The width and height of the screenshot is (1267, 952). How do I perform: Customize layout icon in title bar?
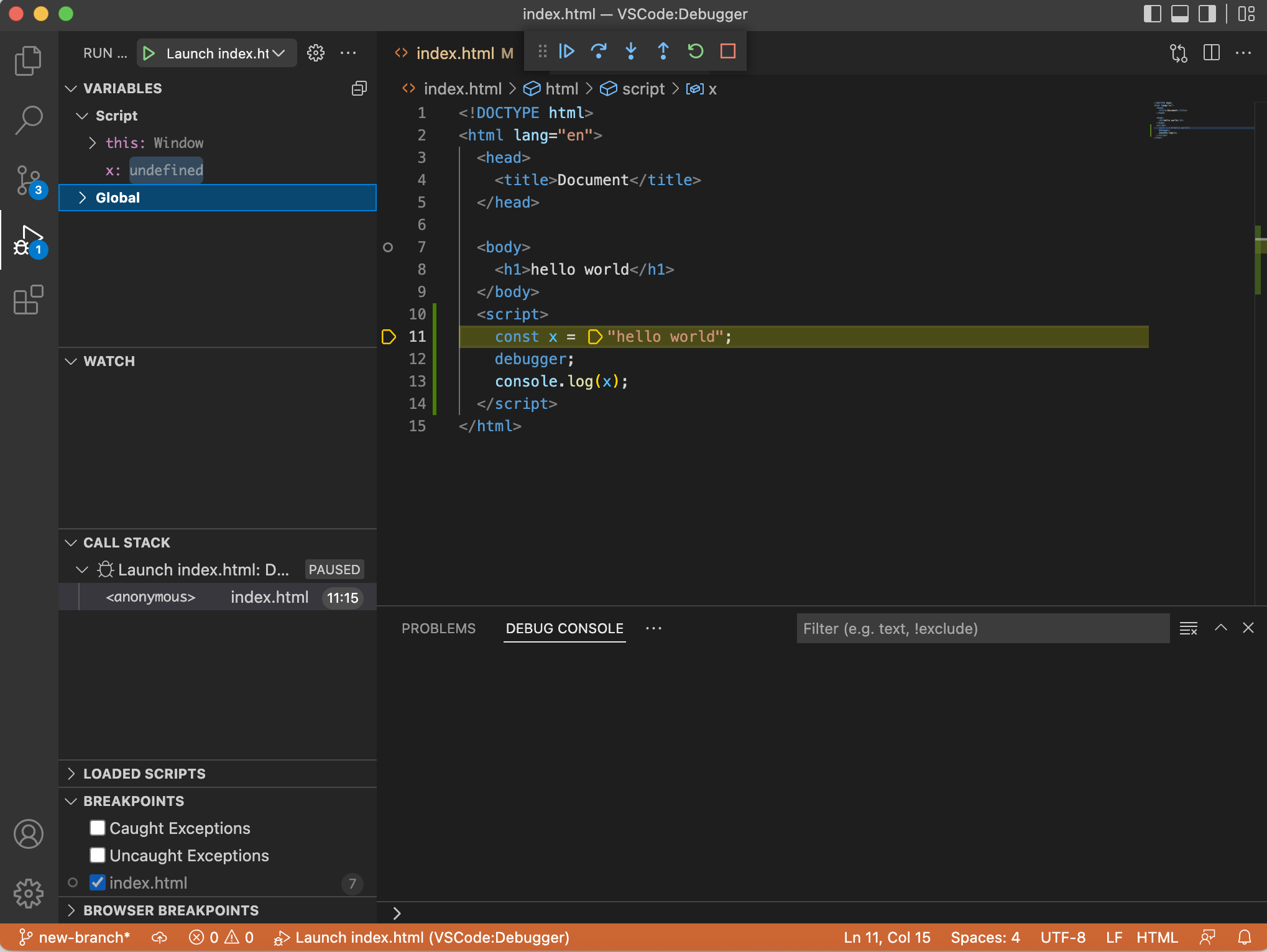click(1246, 14)
